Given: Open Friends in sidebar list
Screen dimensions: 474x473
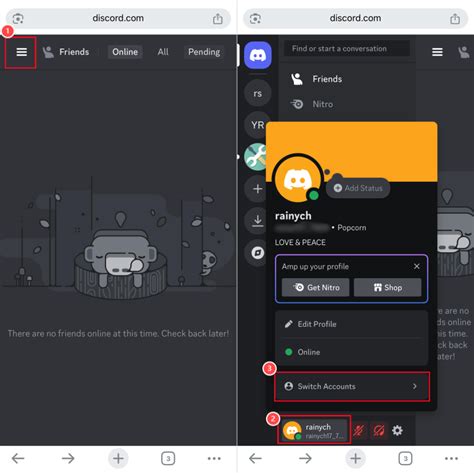Looking at the screenshot, I should click(347, 79).
